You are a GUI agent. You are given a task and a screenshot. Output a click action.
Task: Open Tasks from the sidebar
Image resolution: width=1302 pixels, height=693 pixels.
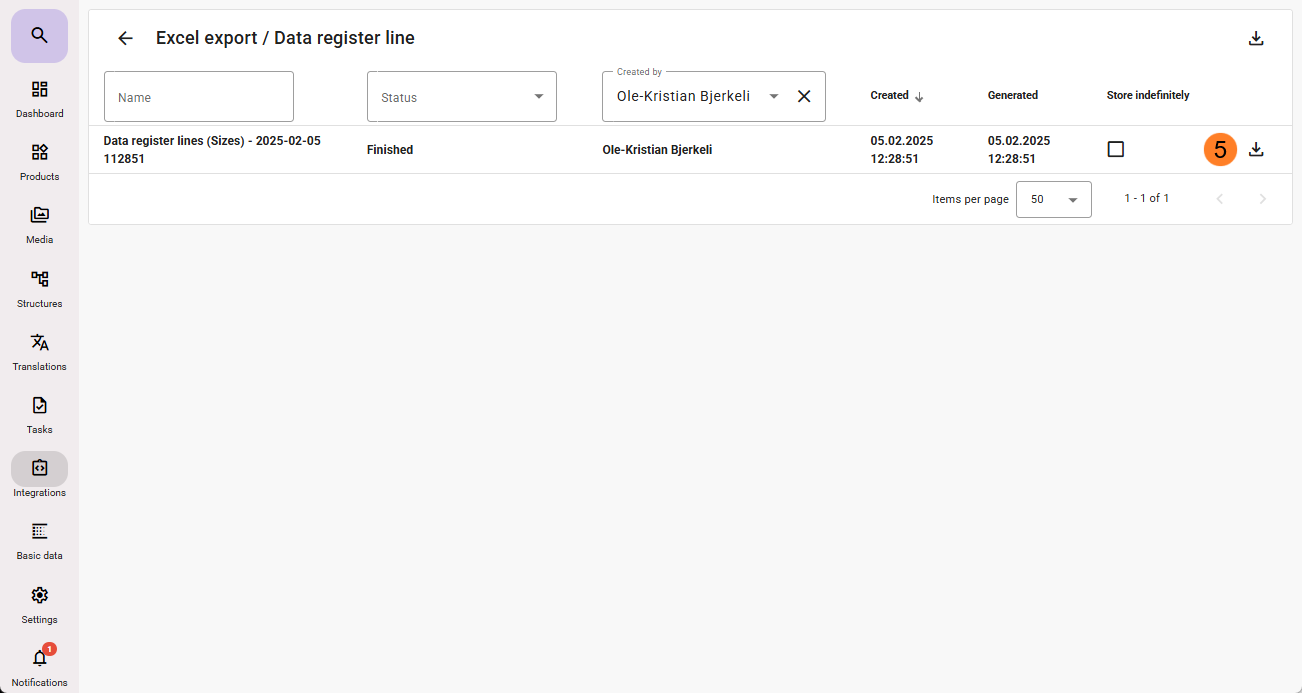point(39,414)
